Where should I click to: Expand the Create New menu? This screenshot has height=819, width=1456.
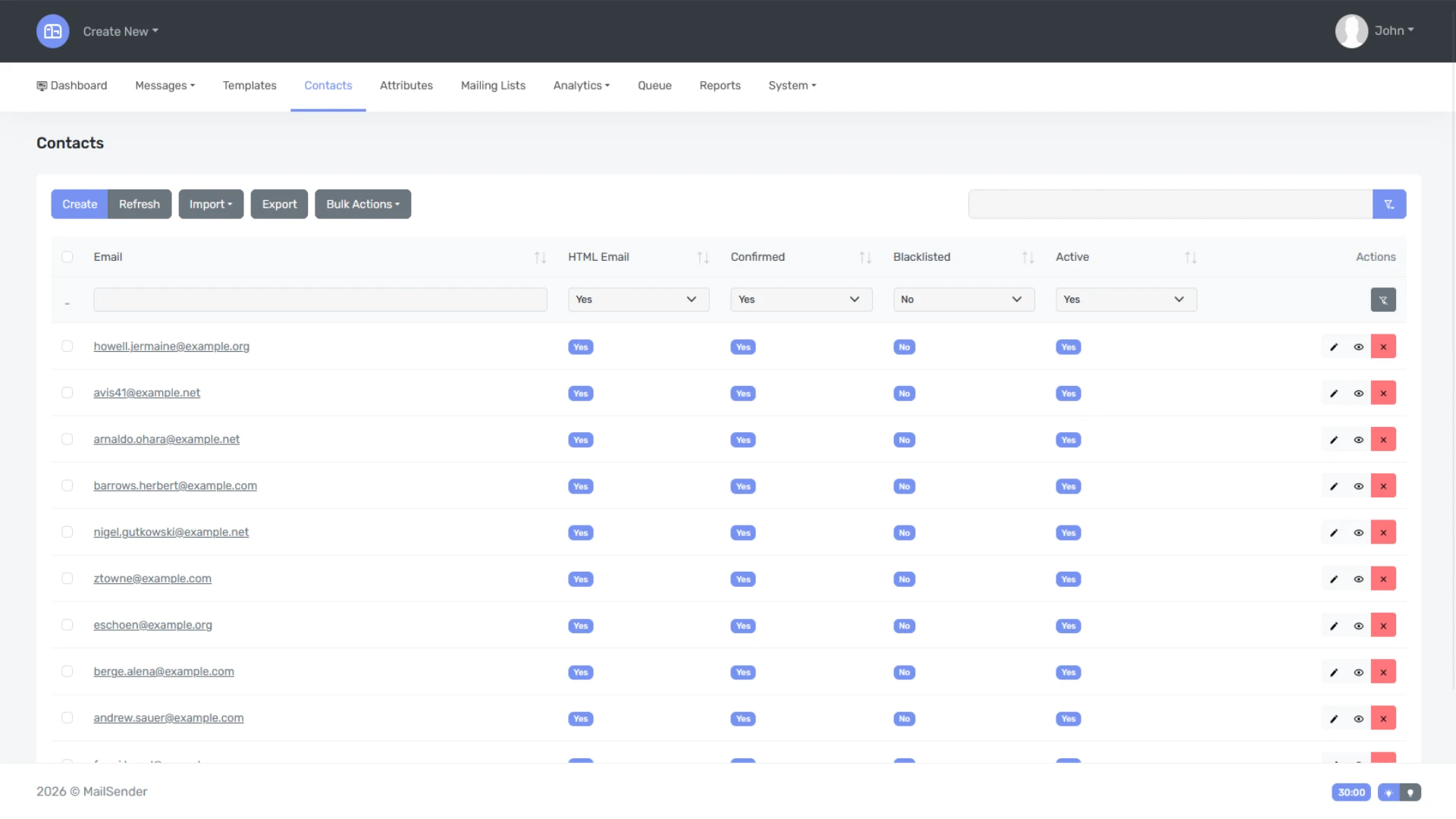(121, 31)
